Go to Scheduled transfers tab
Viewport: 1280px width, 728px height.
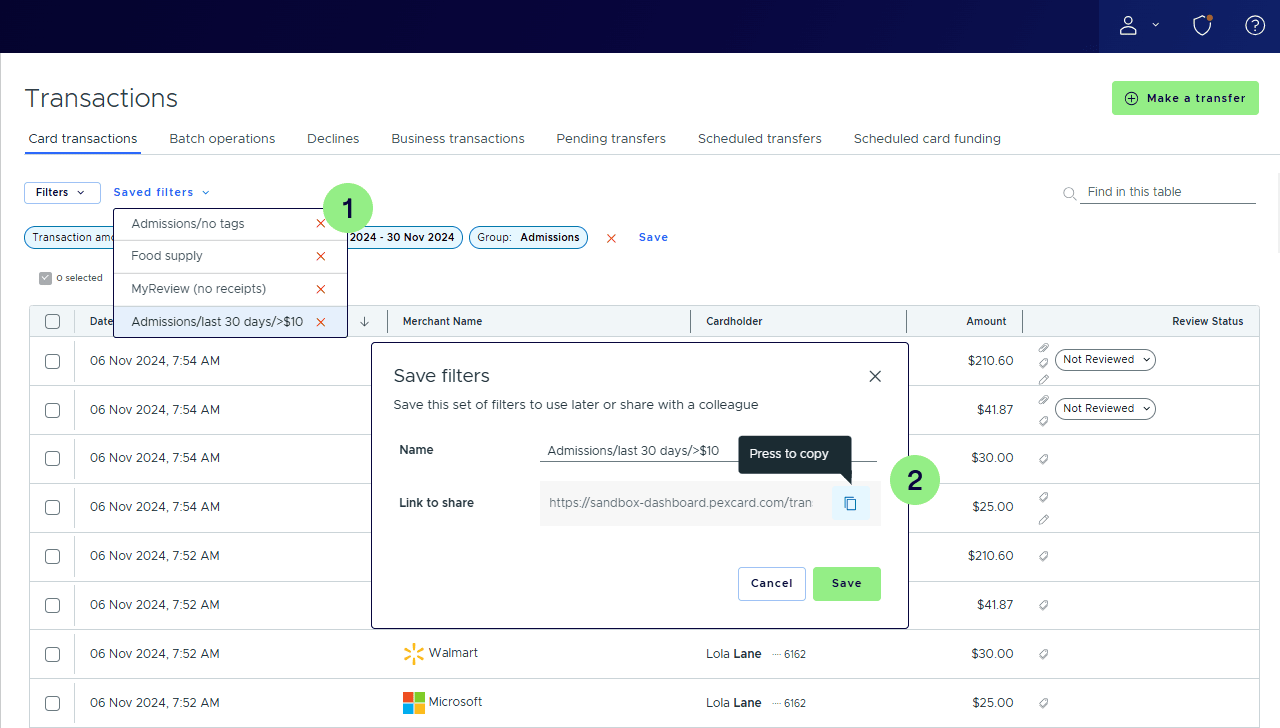(x=760, y=139)
